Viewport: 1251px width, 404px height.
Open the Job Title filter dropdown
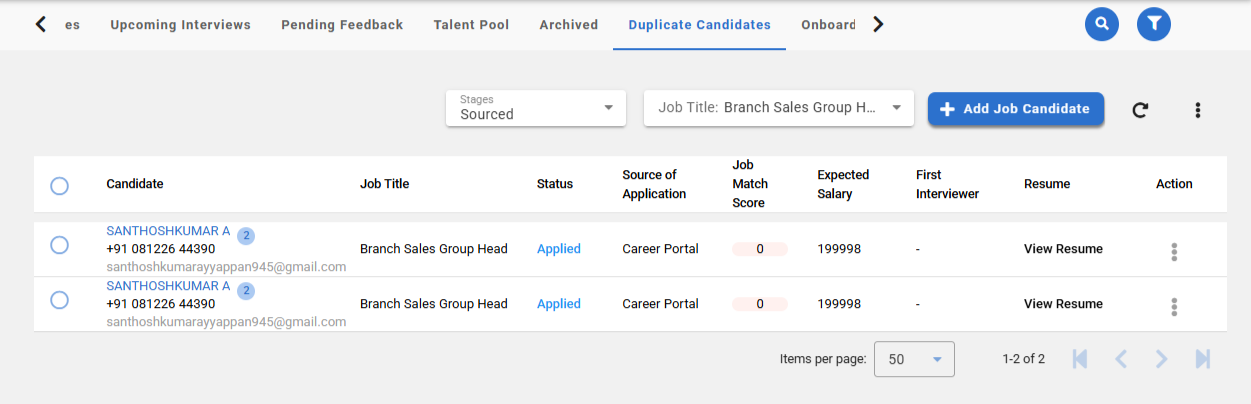[x=779, y=108]
